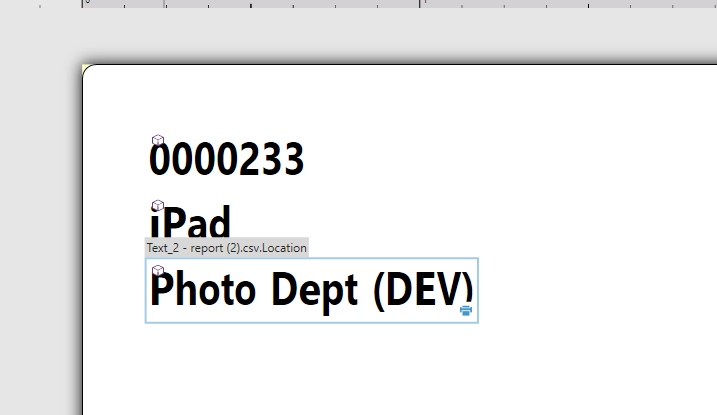
Task: Select the 0000233 text object
Action: pyautogui.click(x=227, y=159)
